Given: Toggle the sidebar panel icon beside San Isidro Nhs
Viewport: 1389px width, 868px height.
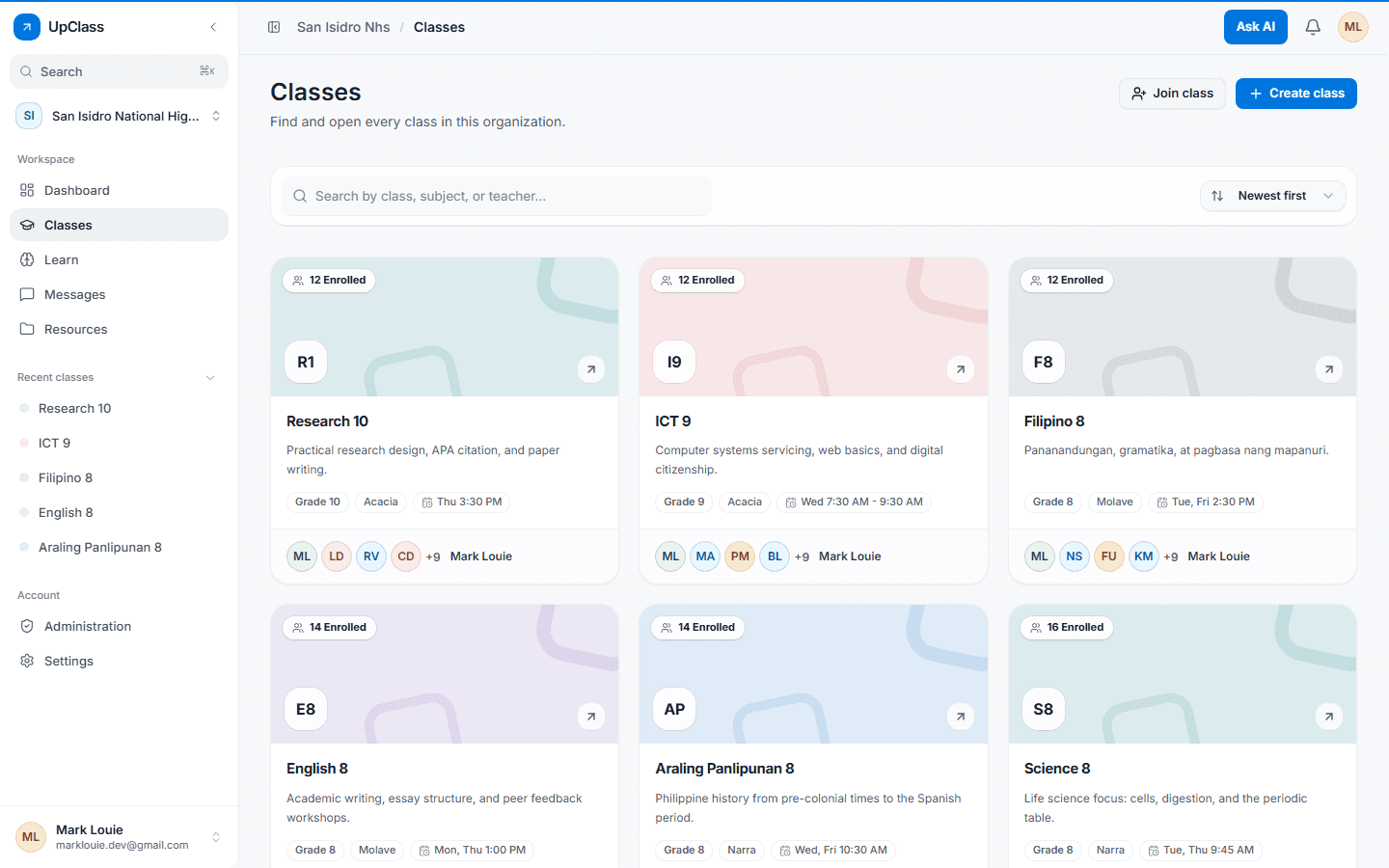Looking at the screenshot, I should coord(274,27).
